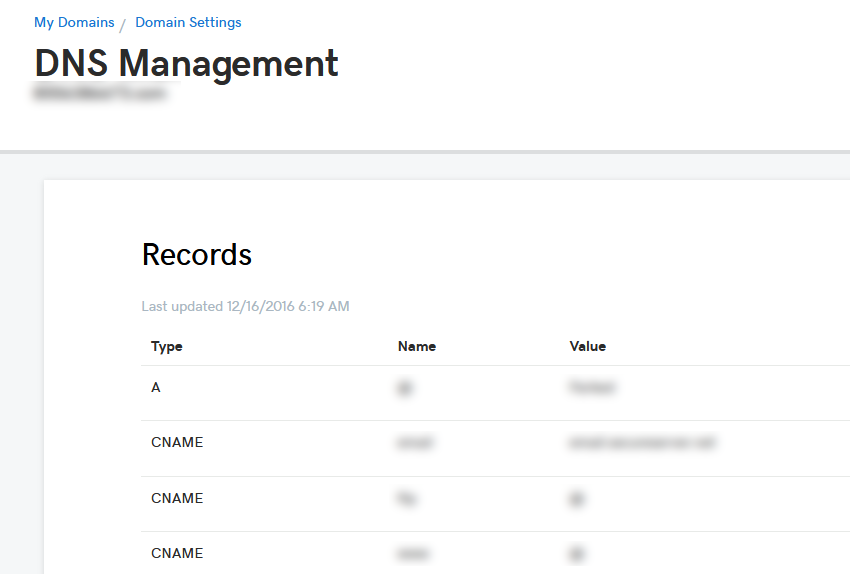The width and height of the screenshot is (850, 574).
Task: Click the blurred value of second CNAME record
Action: point(577,499)
